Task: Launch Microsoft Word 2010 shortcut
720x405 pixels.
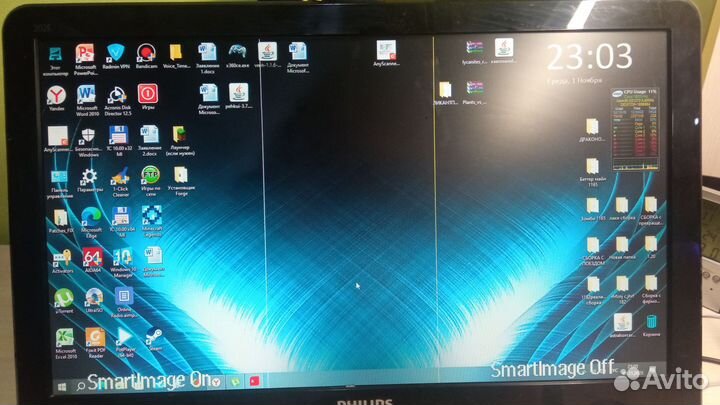Action: (87, 95)
